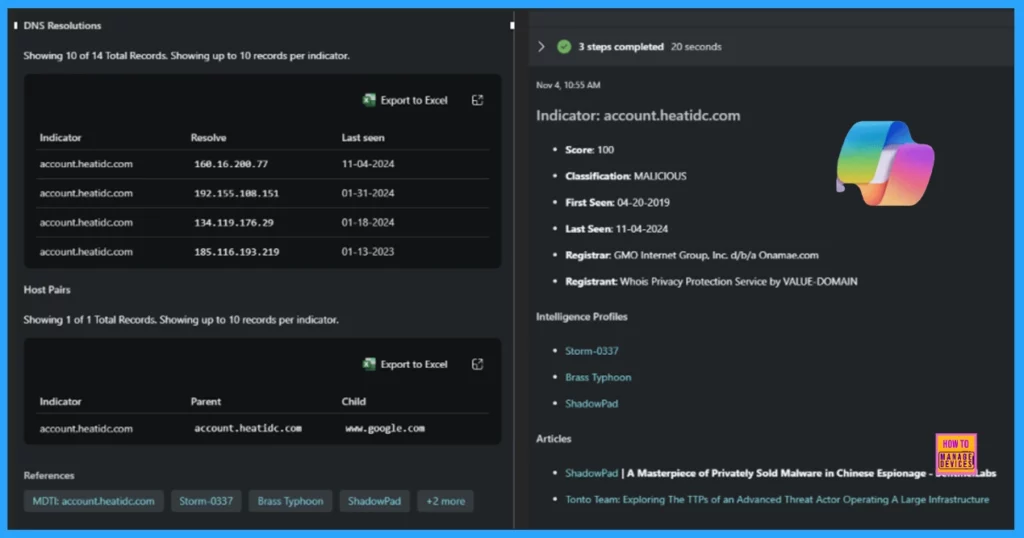The image size is (1024, 538).
Task: Click the Last seen column header
Action: (x=363, y=138)
